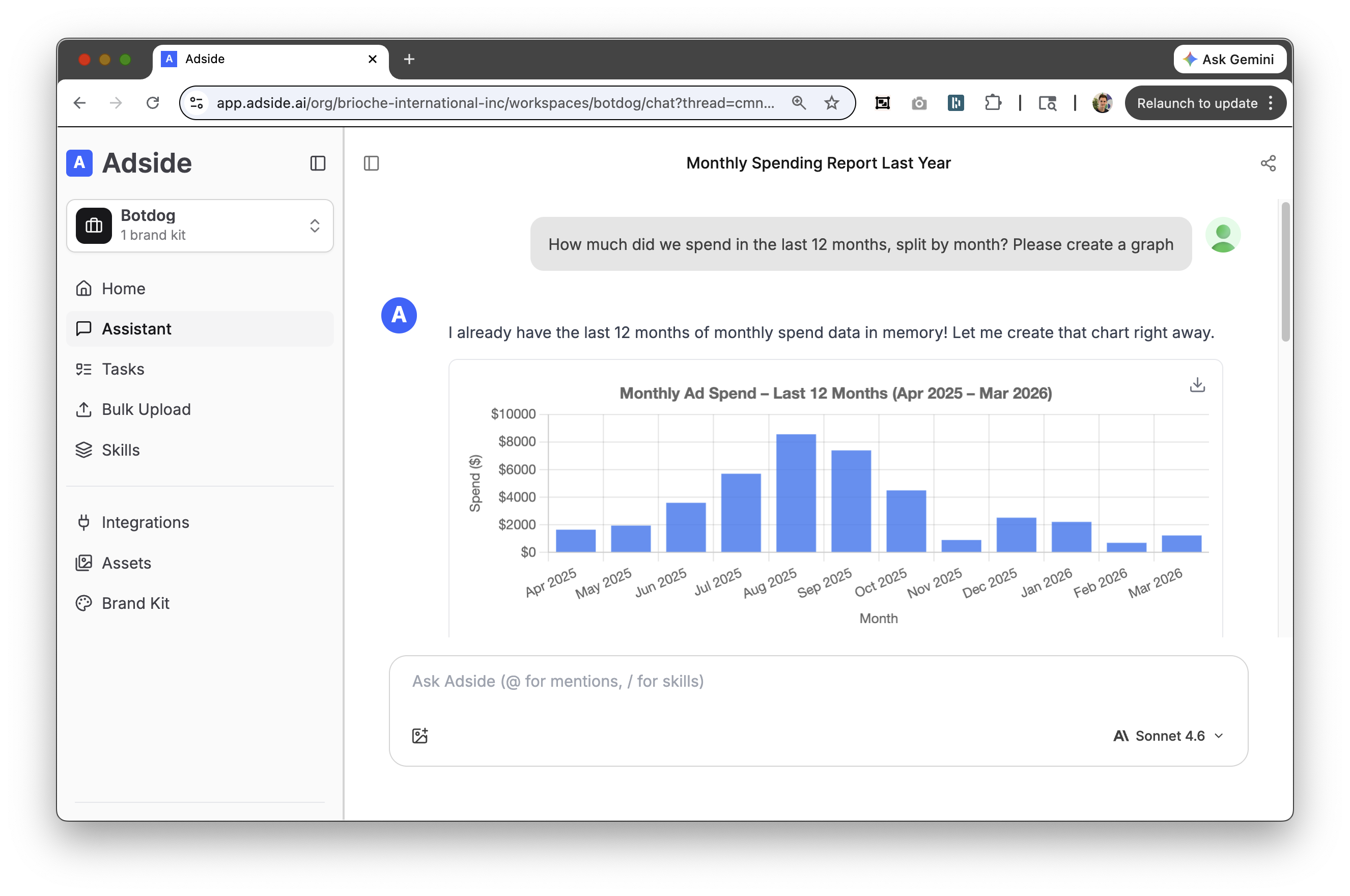Open the Assistant section in the sidebar

(136, 328)
